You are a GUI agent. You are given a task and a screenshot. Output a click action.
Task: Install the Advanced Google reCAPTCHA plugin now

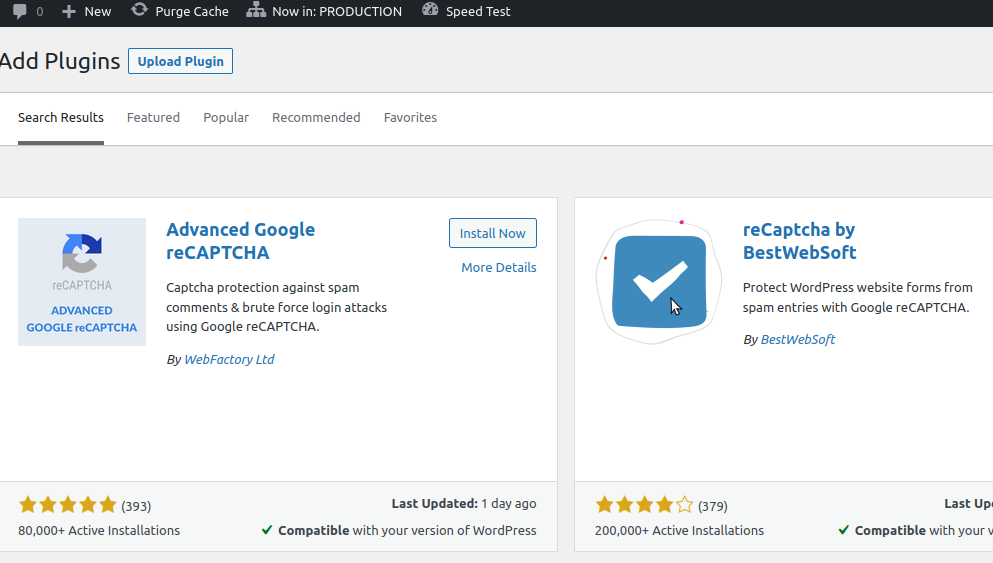click(493, 233)
